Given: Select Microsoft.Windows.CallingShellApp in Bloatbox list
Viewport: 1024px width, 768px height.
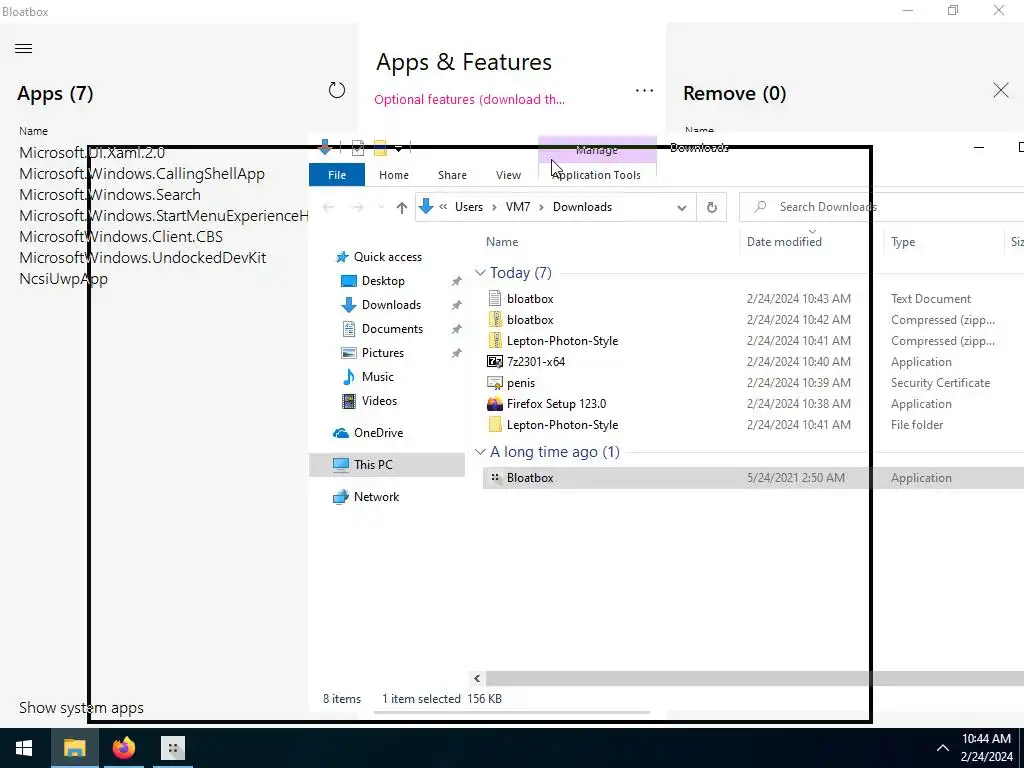Looking at the screenshot, I should (x=142, y=174).
